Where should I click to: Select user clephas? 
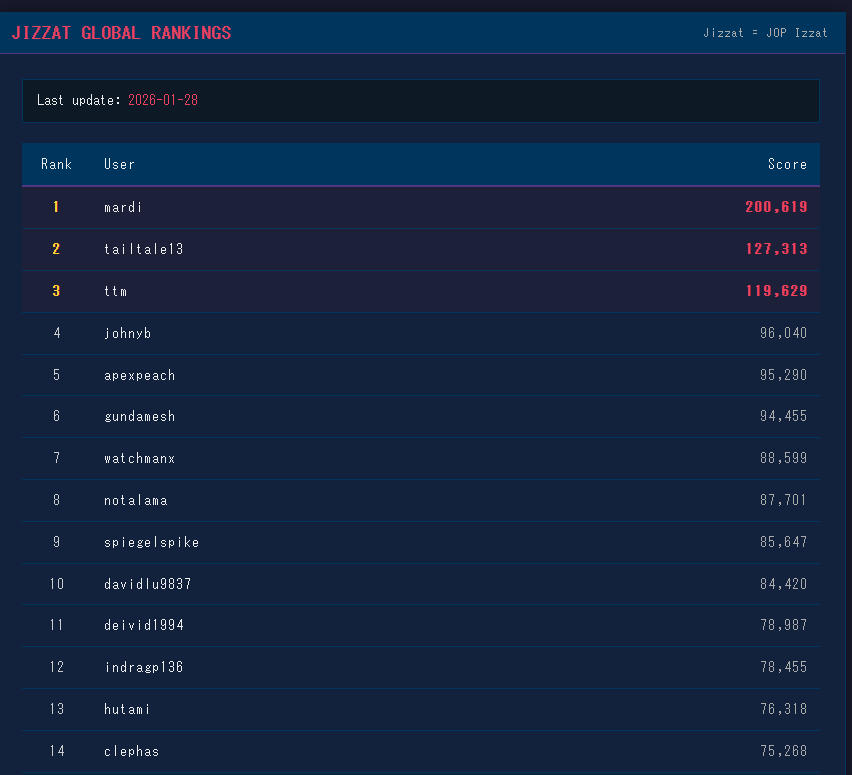[x=131, y=751]
